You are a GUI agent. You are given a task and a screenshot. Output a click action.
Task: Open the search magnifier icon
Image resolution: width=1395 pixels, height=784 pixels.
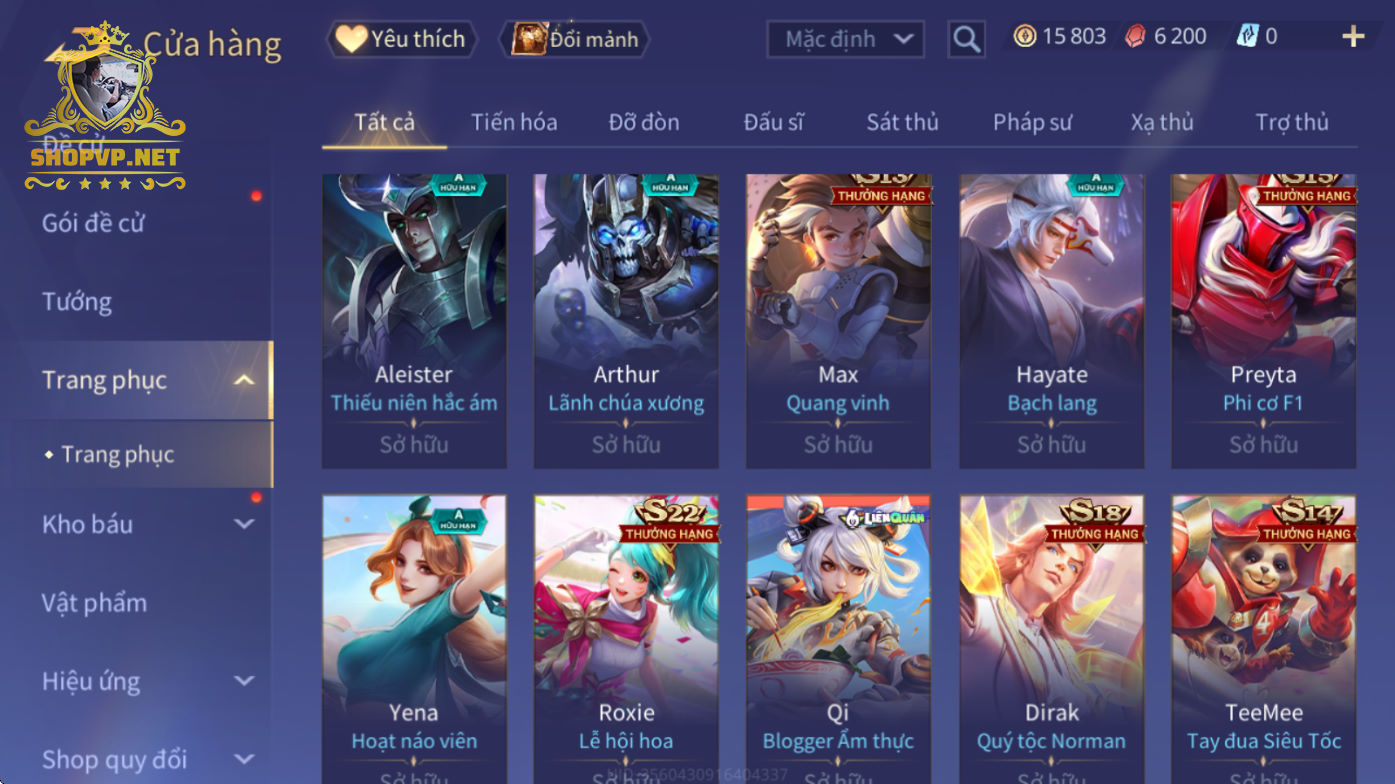coord(966,39)
